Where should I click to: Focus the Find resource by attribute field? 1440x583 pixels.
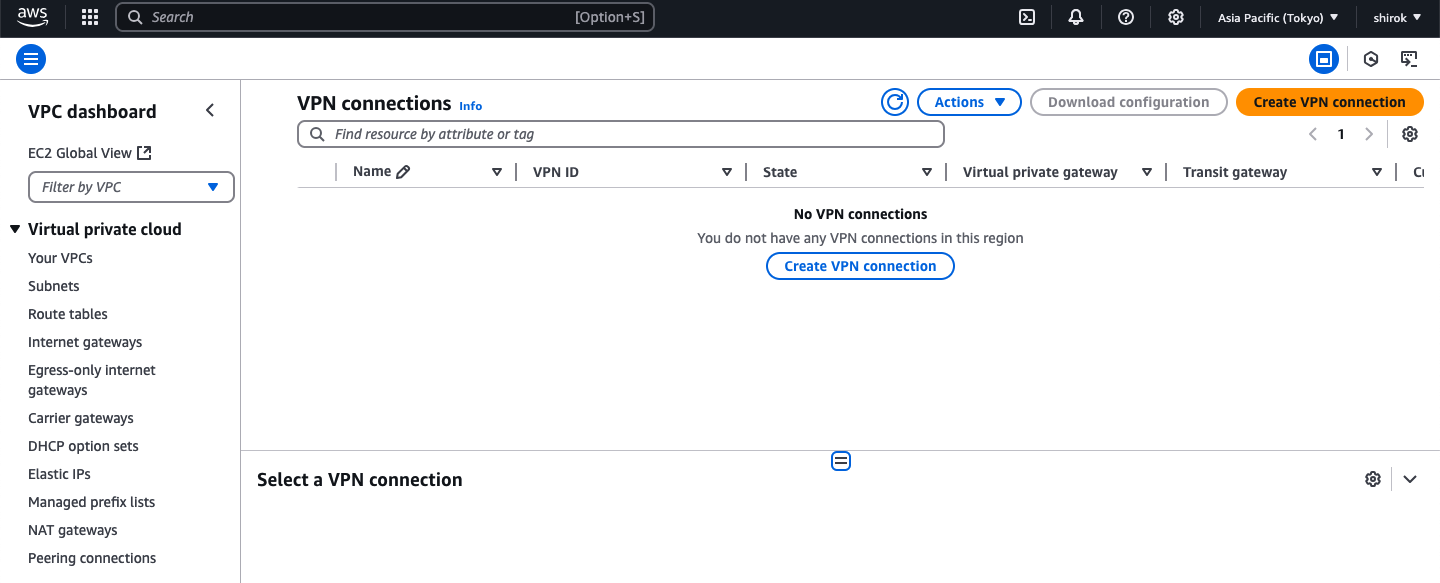(x=621, y=134)
